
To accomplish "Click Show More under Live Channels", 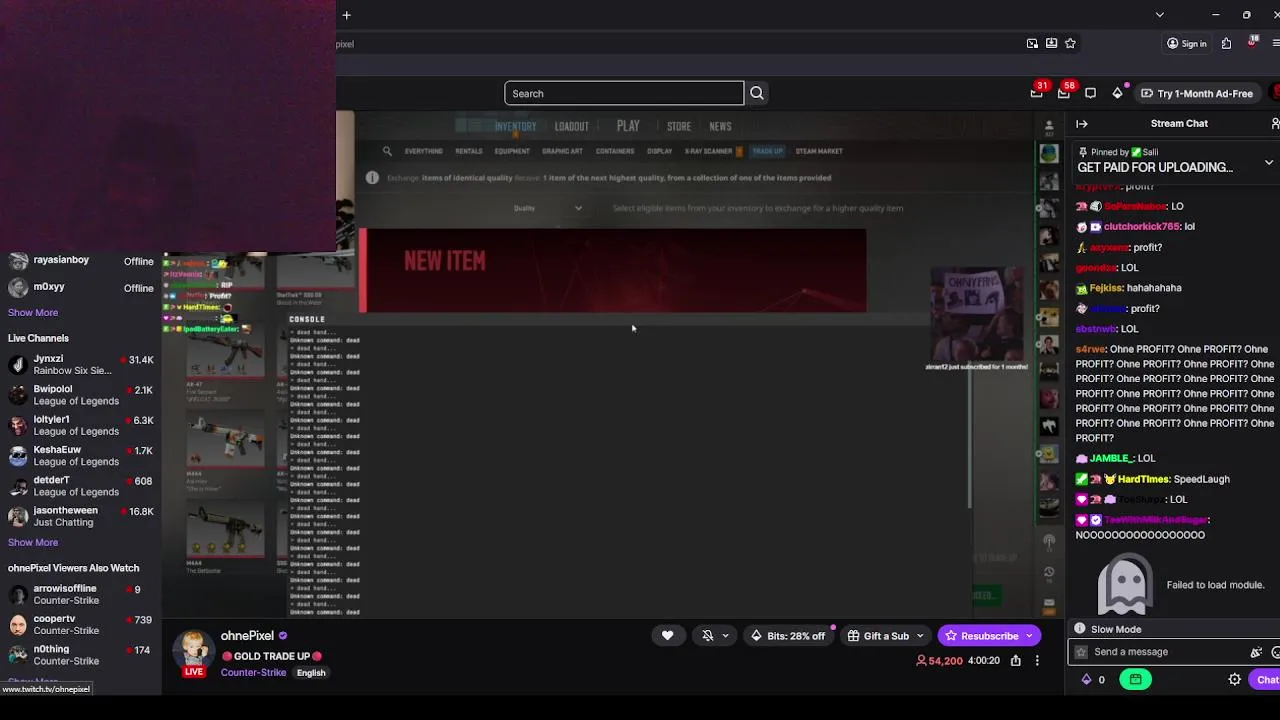I will tap(33, 542).
